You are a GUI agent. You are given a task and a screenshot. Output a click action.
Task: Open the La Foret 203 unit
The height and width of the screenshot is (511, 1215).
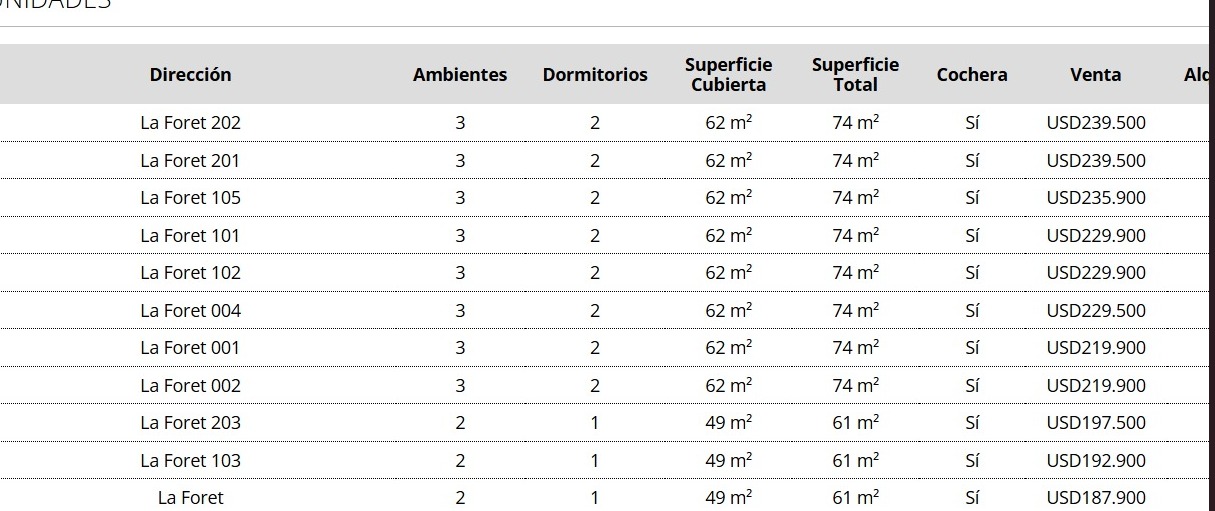click(190, 423)
